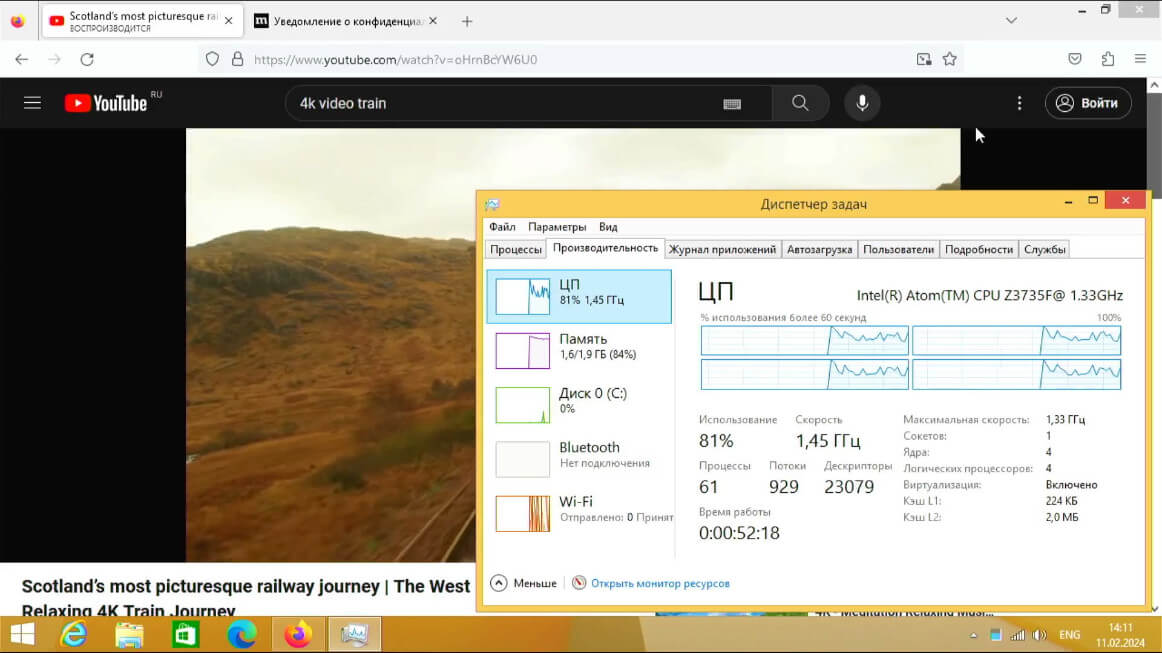This screenshot has height=653, width=1162.
Task: Open the Windows Store taskbar icon
Action: 185,634
